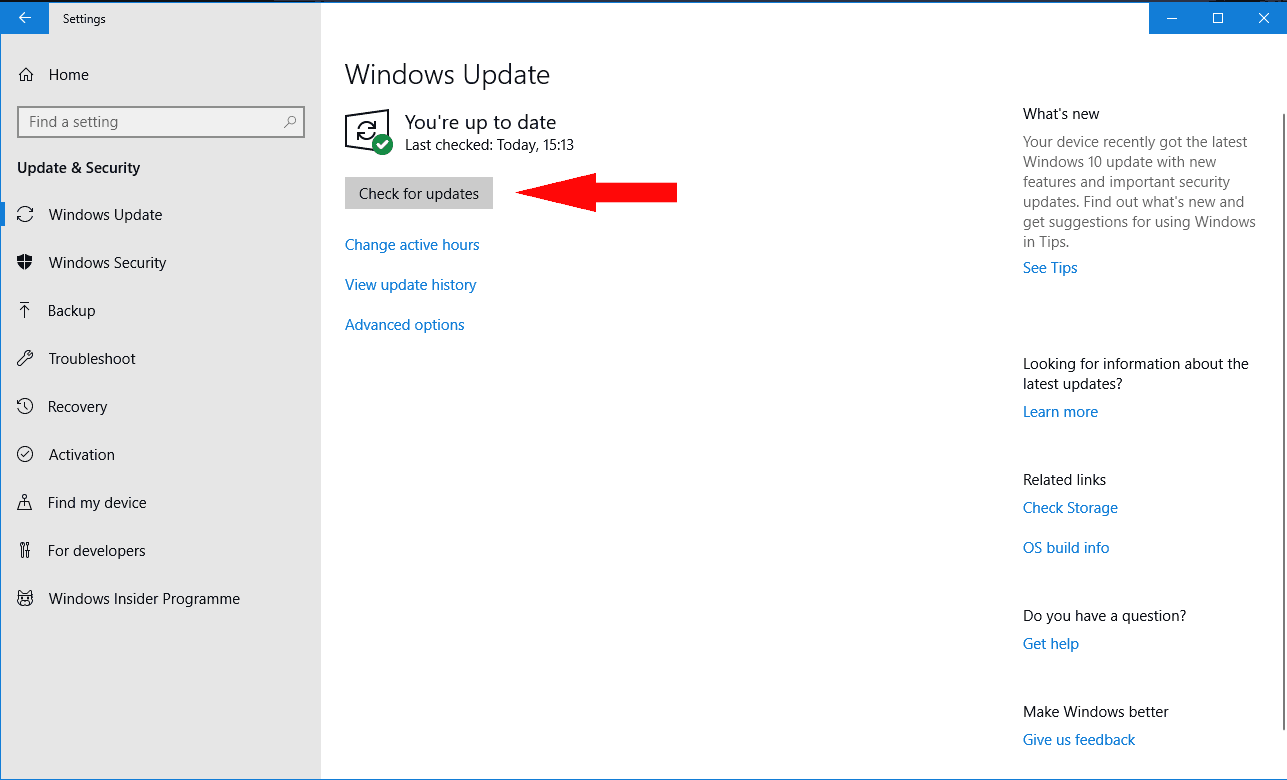Open Recovery options
1287x780 pixels.
click(x=161, y=407)
